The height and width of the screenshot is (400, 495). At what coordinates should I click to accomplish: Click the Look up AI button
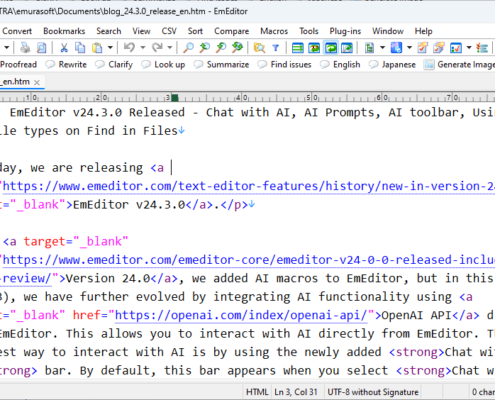(163, 64)
